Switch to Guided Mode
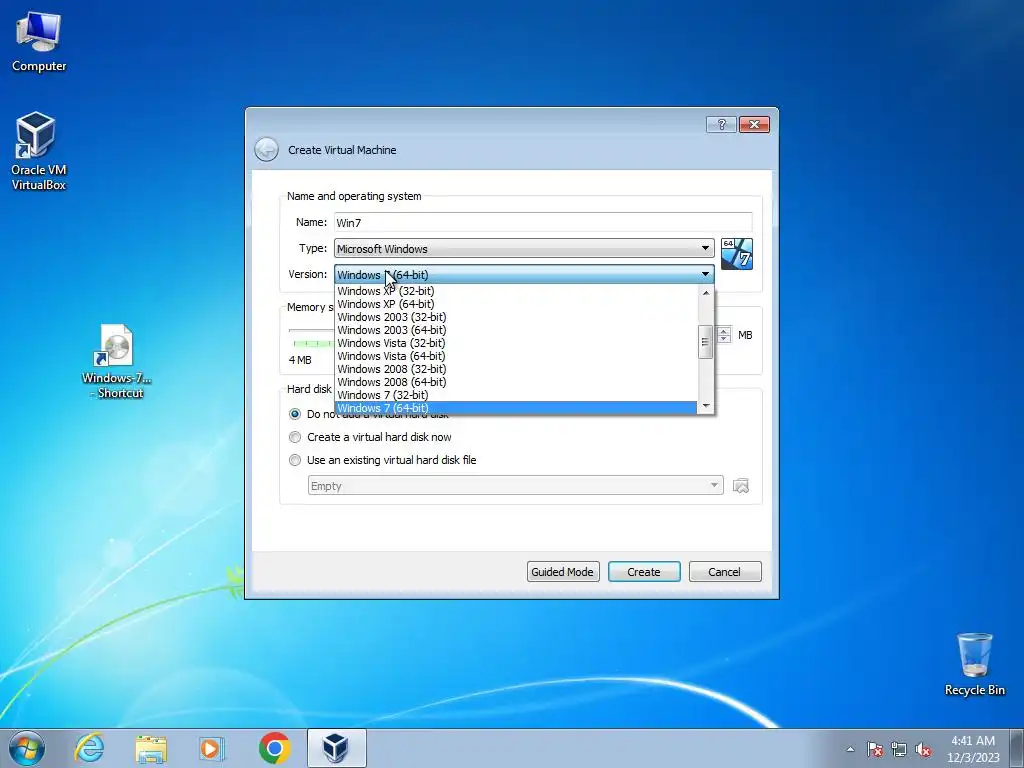This screenshot has height=768, width=1024. (x=562, y=571)
